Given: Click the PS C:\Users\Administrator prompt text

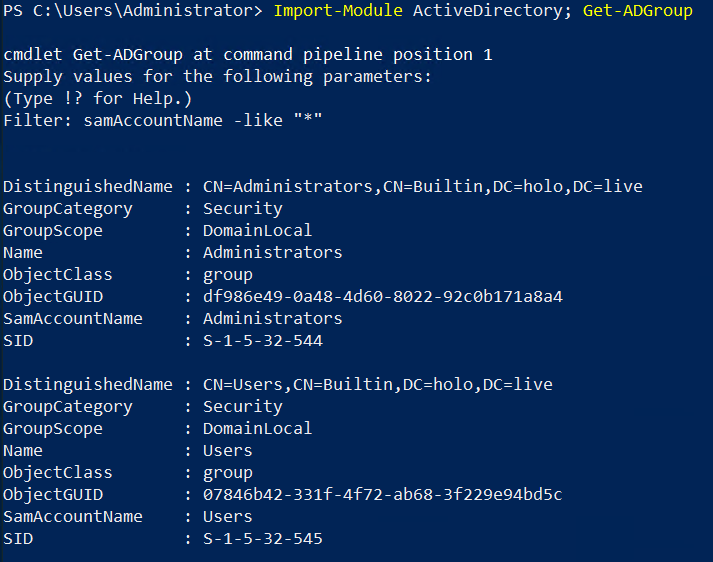Looking at the screenshot, I should tap(132, 11).
